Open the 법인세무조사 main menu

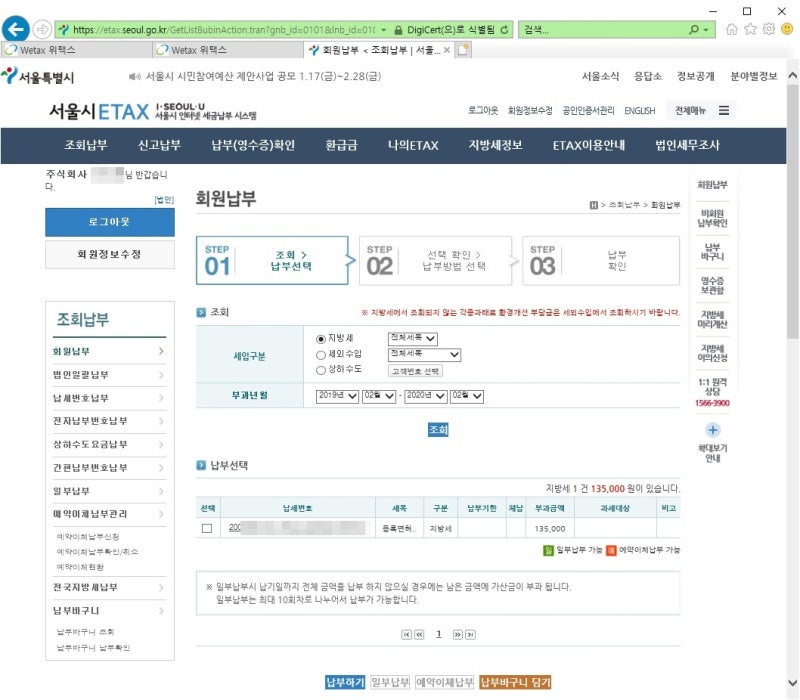[x=687, y=145]
